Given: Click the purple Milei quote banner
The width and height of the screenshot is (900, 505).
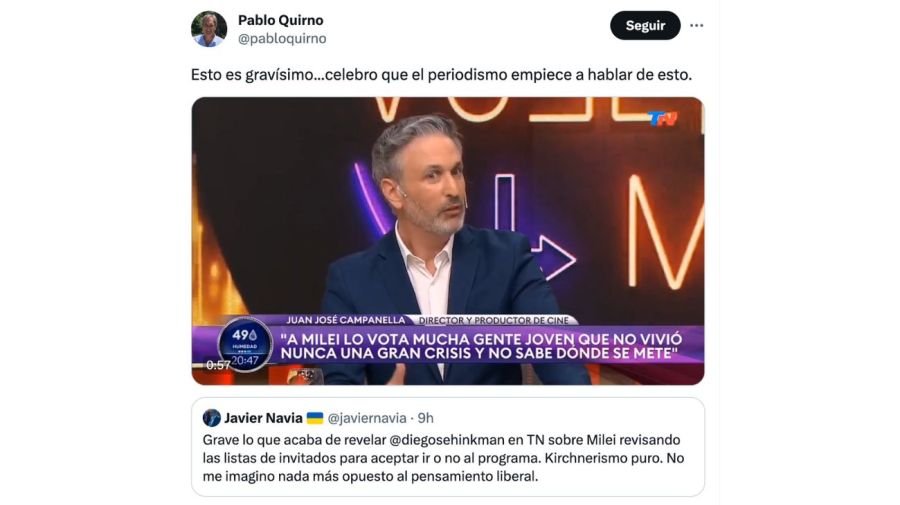Looking at the screenshot, I should [x=479, y=346].
